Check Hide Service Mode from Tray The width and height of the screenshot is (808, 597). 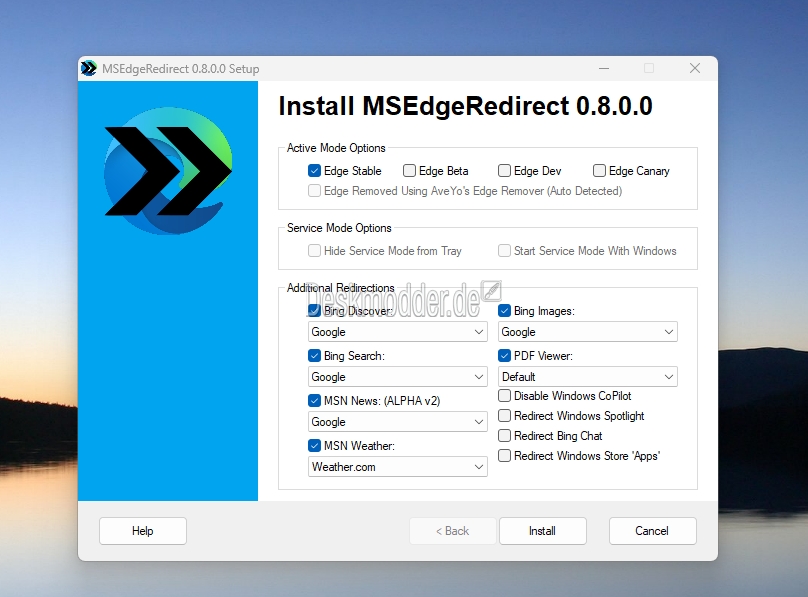314,251
